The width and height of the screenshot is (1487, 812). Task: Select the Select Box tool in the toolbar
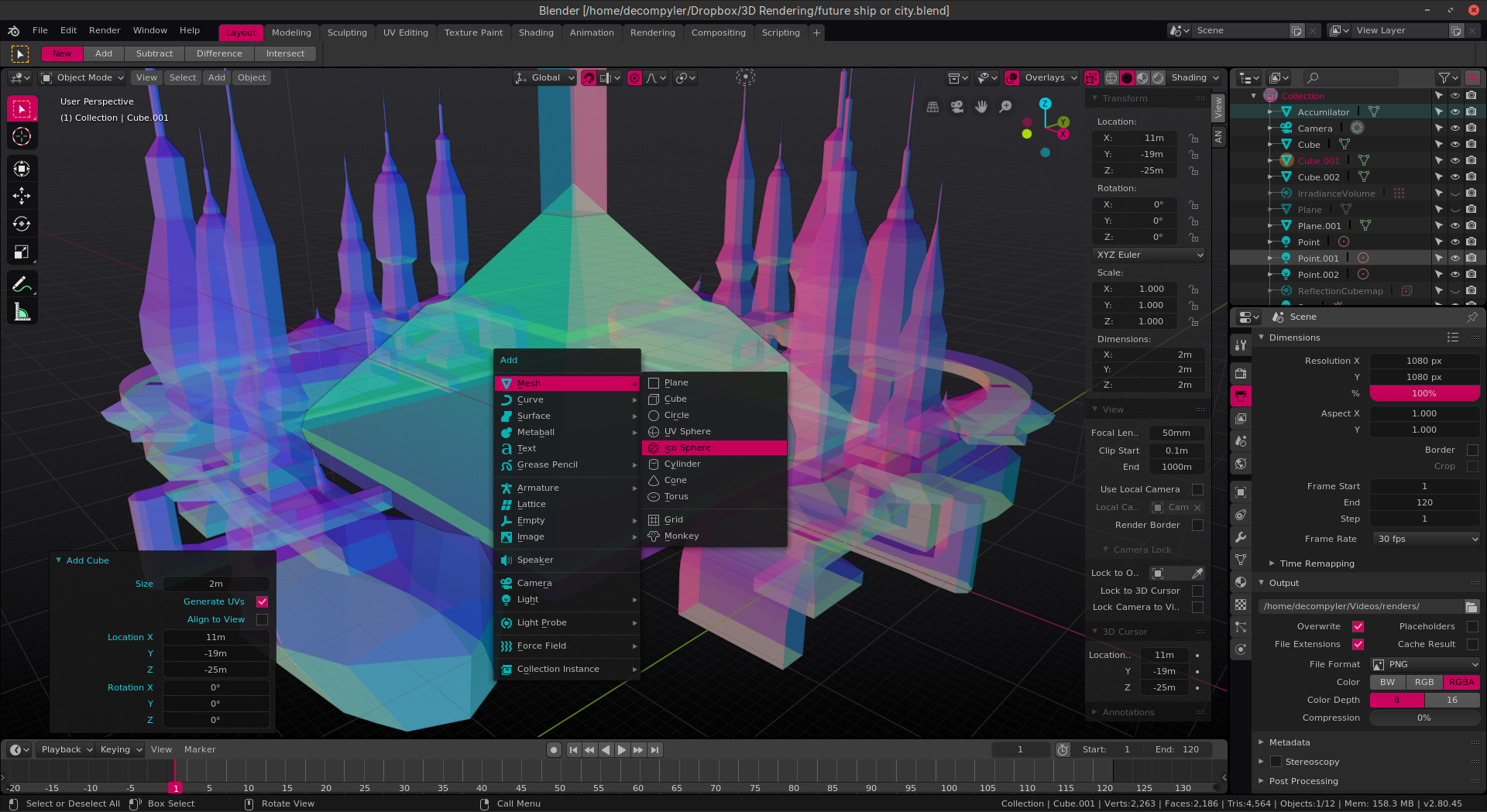[22, 109]
